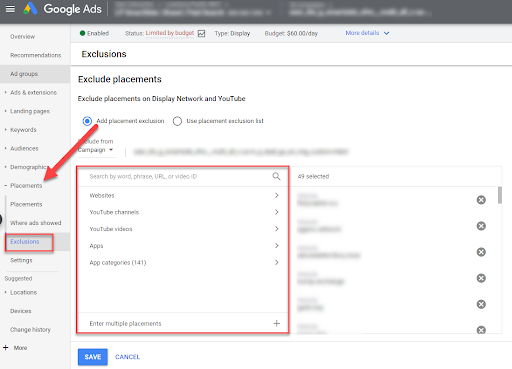This screenshot has height=369, width=512.
Task: Remove the first selected placement
Action: tap(481, 200)
